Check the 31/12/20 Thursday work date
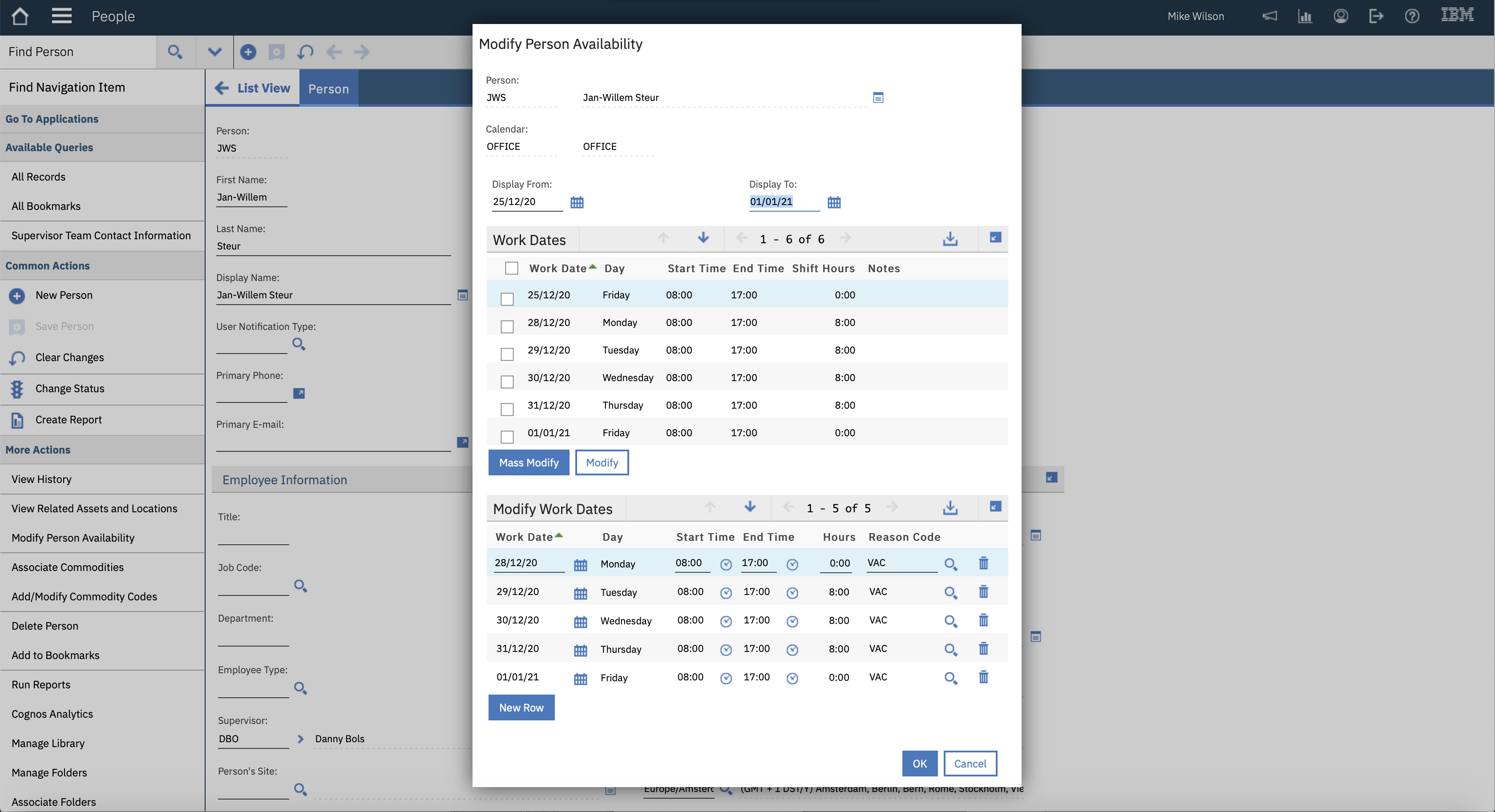1495x812 pixels. click(507, 410)
